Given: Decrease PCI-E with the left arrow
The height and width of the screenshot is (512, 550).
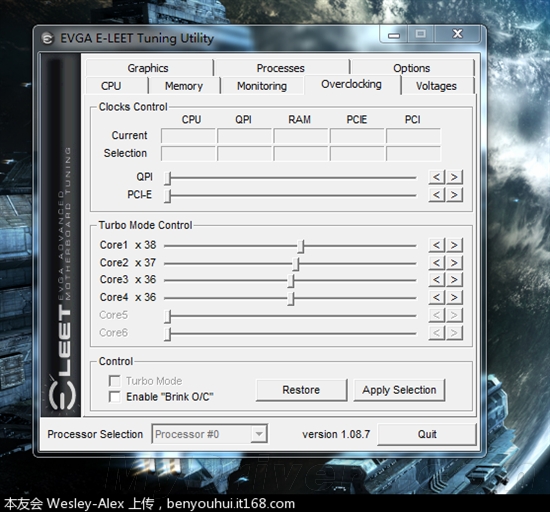Looking at the screenshot, I should click(x=437, y=195).
